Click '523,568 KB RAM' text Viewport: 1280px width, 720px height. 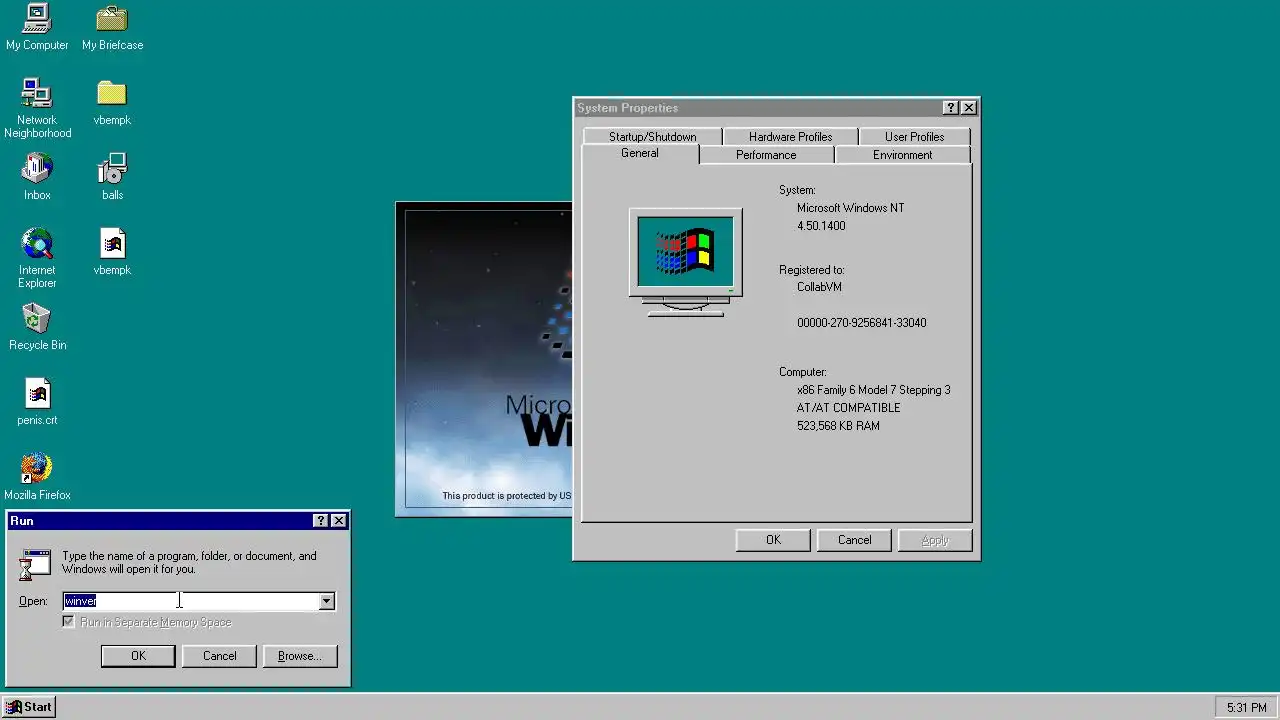click(838, 426)
